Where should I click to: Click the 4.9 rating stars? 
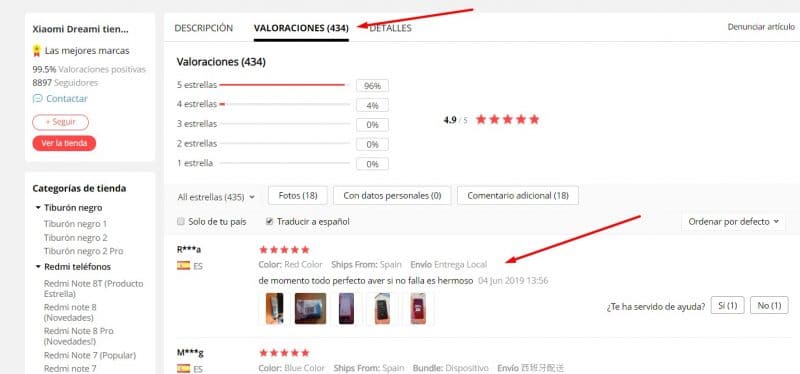pyautogui.click(x=507, y=119)
